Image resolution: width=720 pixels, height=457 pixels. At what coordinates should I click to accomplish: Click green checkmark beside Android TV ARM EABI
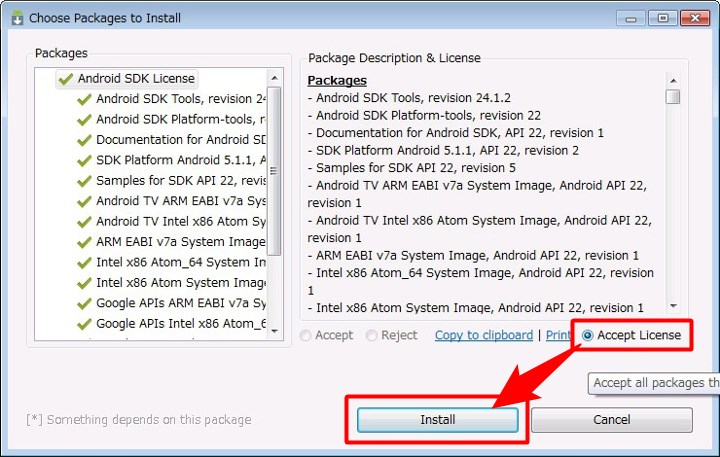tap(84, 202)
